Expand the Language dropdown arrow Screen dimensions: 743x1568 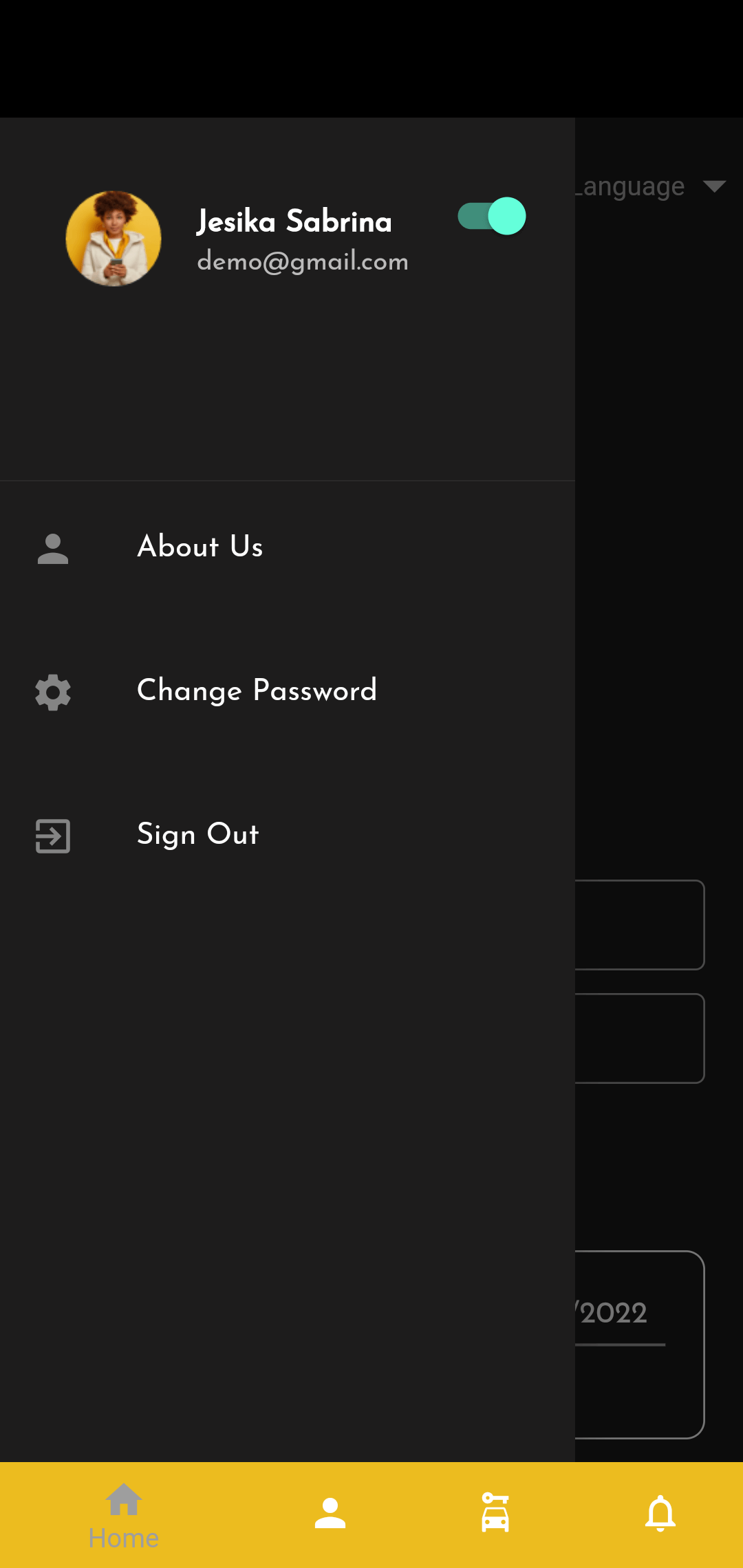[715, 186]
